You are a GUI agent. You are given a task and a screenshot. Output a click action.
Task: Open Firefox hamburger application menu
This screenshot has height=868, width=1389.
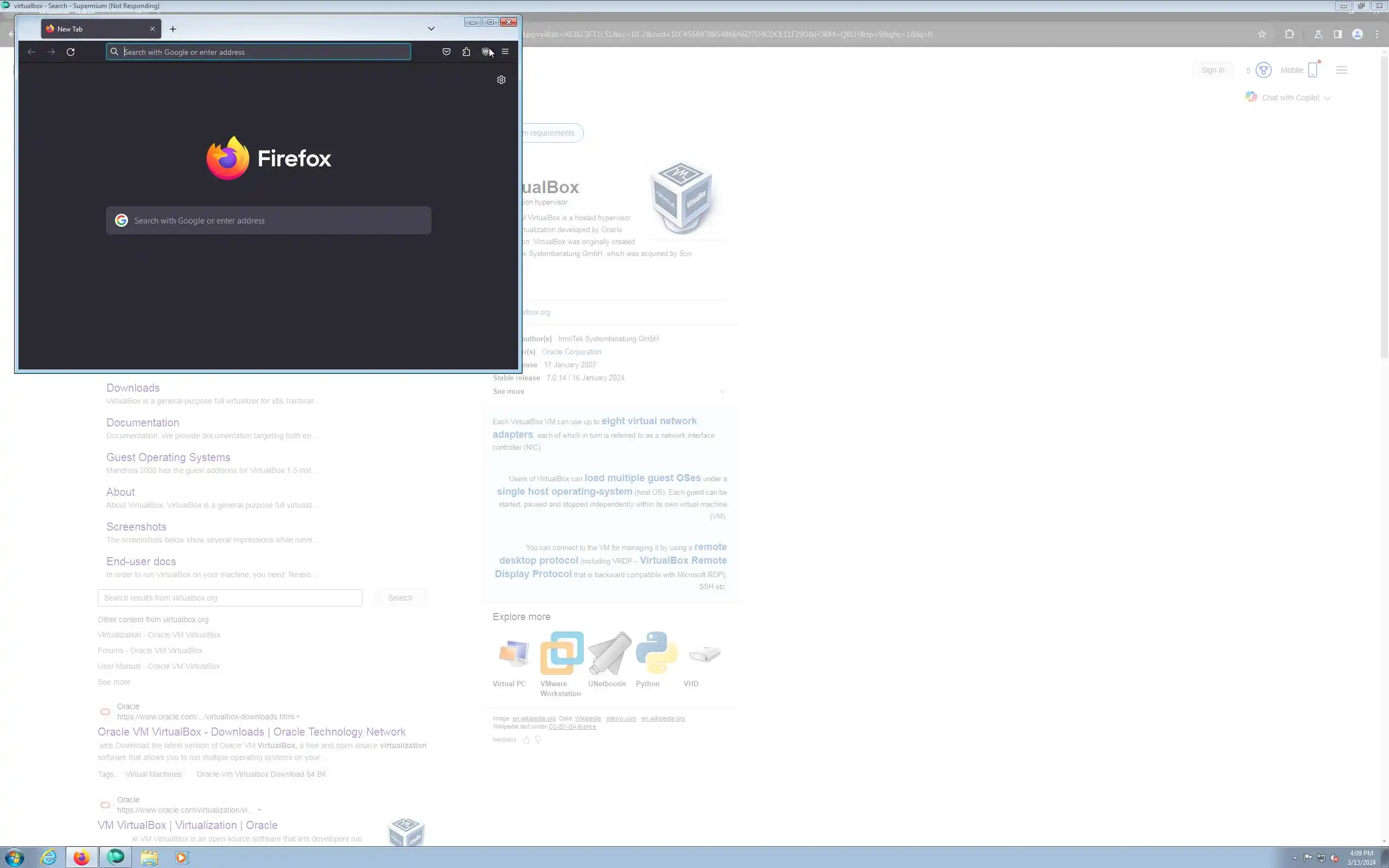(x=505, y=52)
